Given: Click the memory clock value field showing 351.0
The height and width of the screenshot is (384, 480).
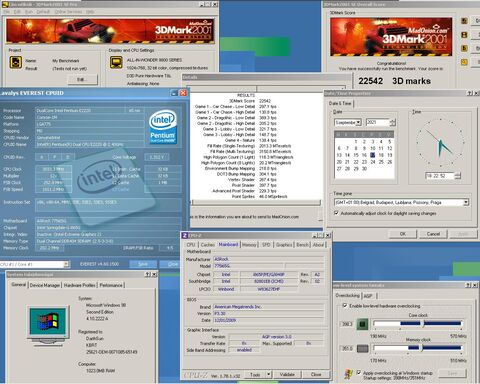Looking at the screenshot, I should [x=347, y=349].
